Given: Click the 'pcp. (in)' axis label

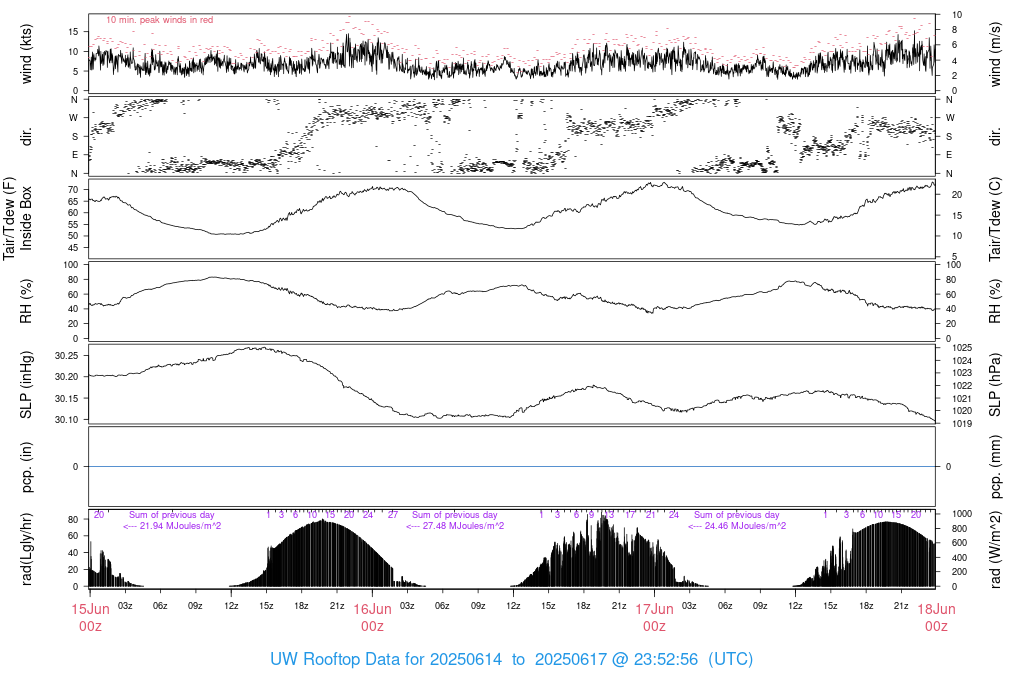Looking at the screenshot, I should (x=26, y=467).
